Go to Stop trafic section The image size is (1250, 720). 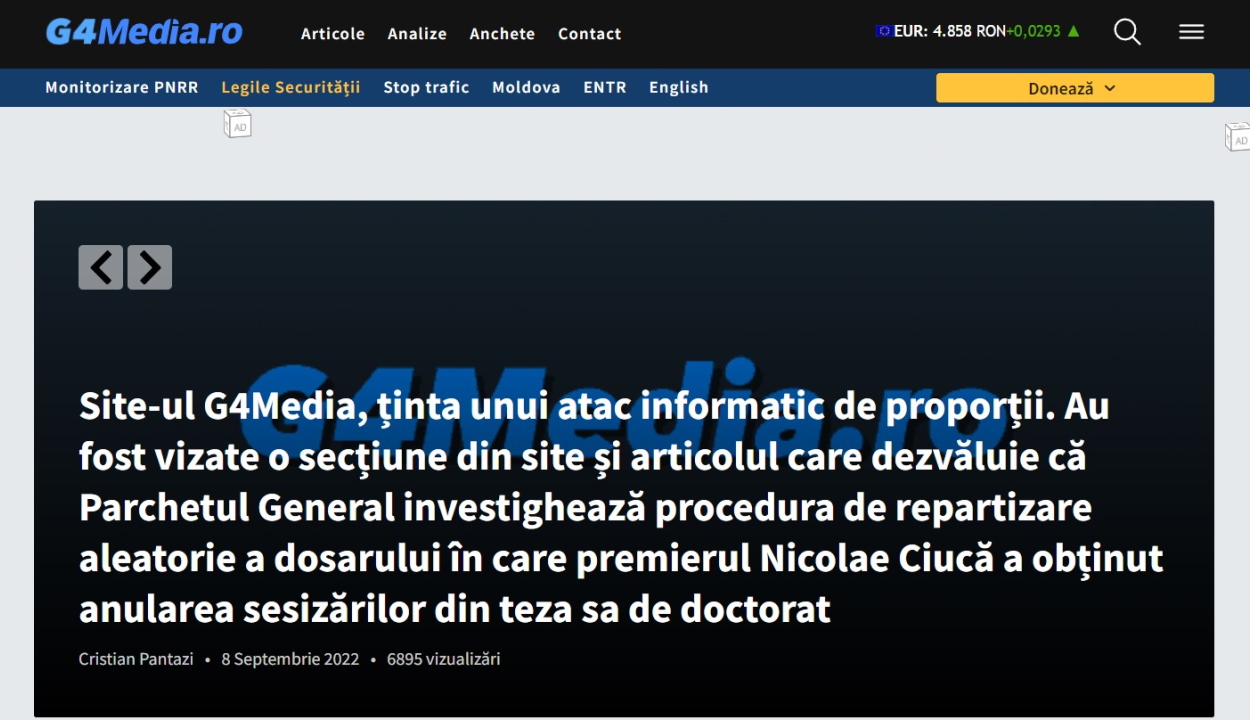click(426, 87)
